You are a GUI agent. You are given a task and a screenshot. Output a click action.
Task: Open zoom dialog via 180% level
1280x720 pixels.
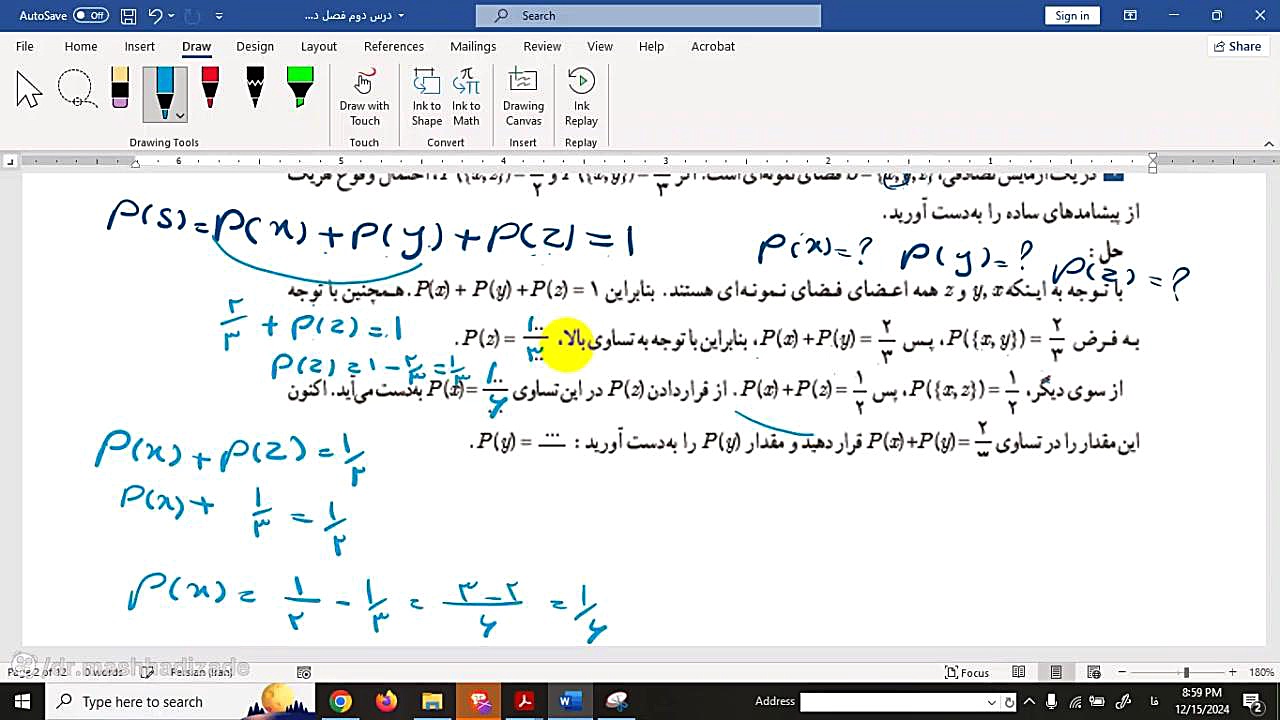tap(1261, 673)
